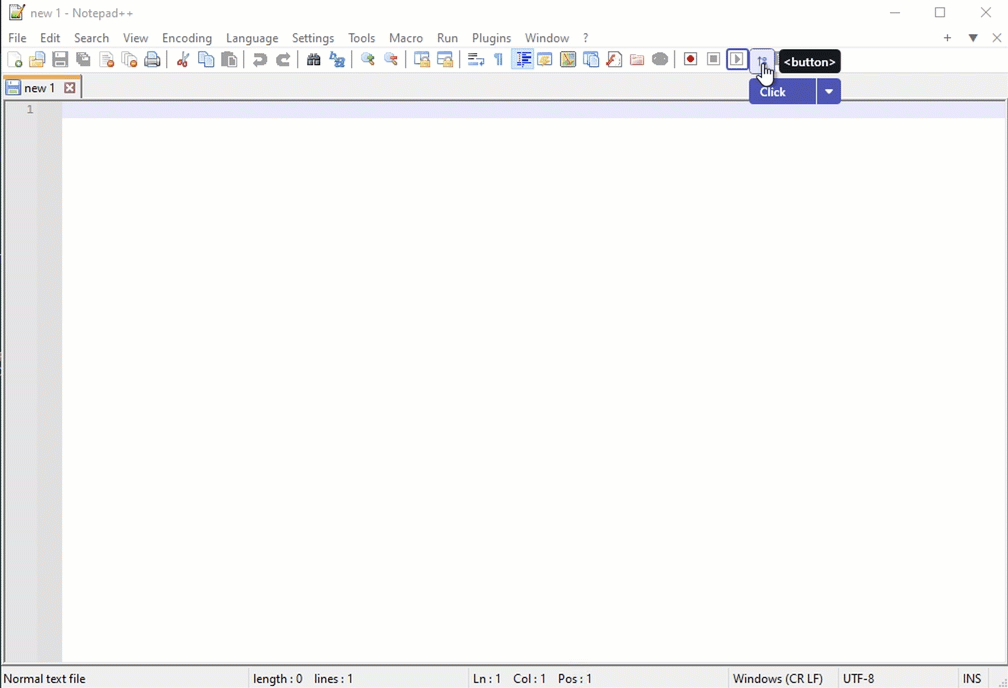Open the Replace dialog icon
Image resolution: width=1008 pixels, height=688 pixels.
click(x=337, y=60)
